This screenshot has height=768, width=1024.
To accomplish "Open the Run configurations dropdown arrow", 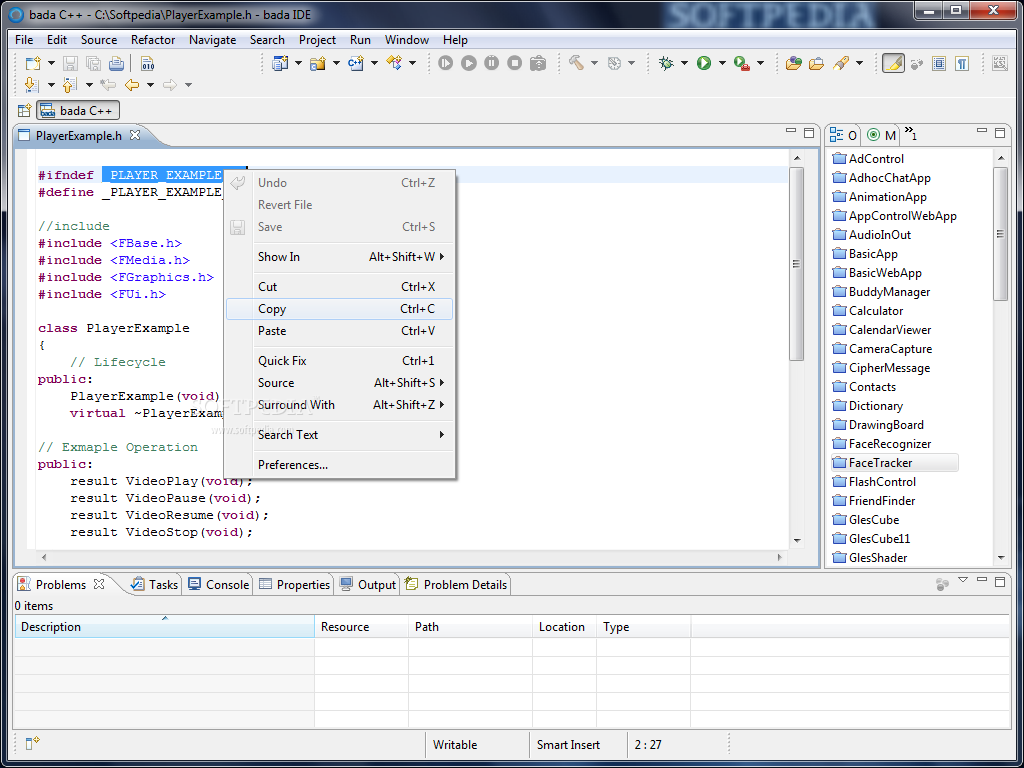I will click(722, 63).
